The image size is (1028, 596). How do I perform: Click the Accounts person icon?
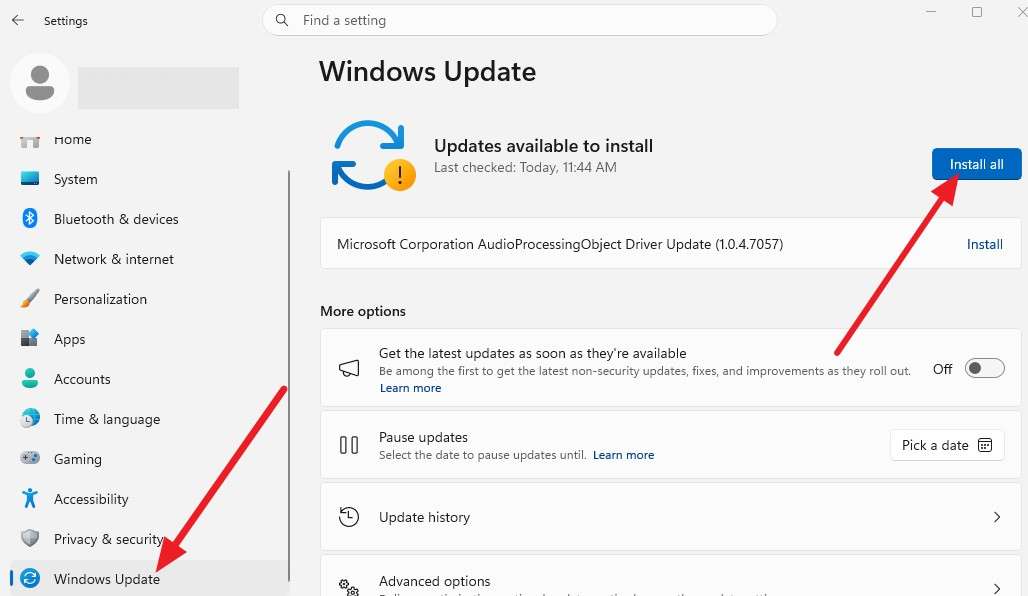(x=30, y=378)
